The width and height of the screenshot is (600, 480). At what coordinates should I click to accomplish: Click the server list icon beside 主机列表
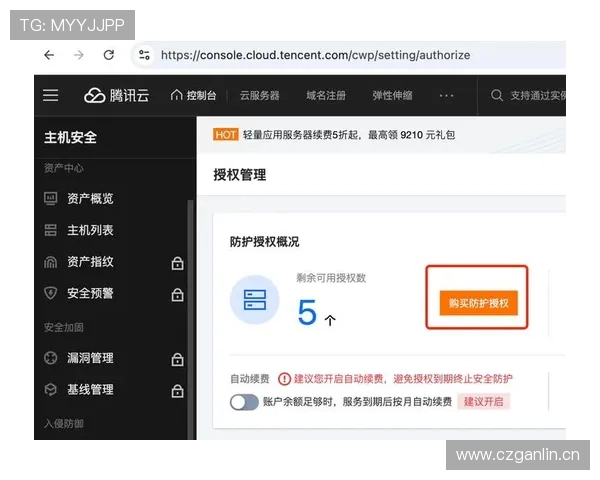[51, 230]
